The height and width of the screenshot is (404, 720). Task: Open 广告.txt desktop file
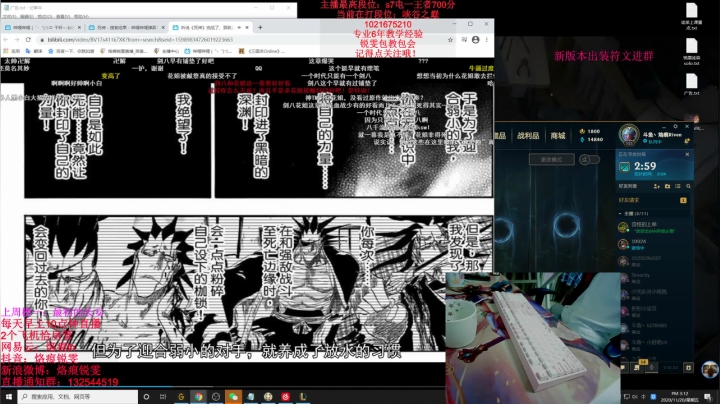[692, 86]
